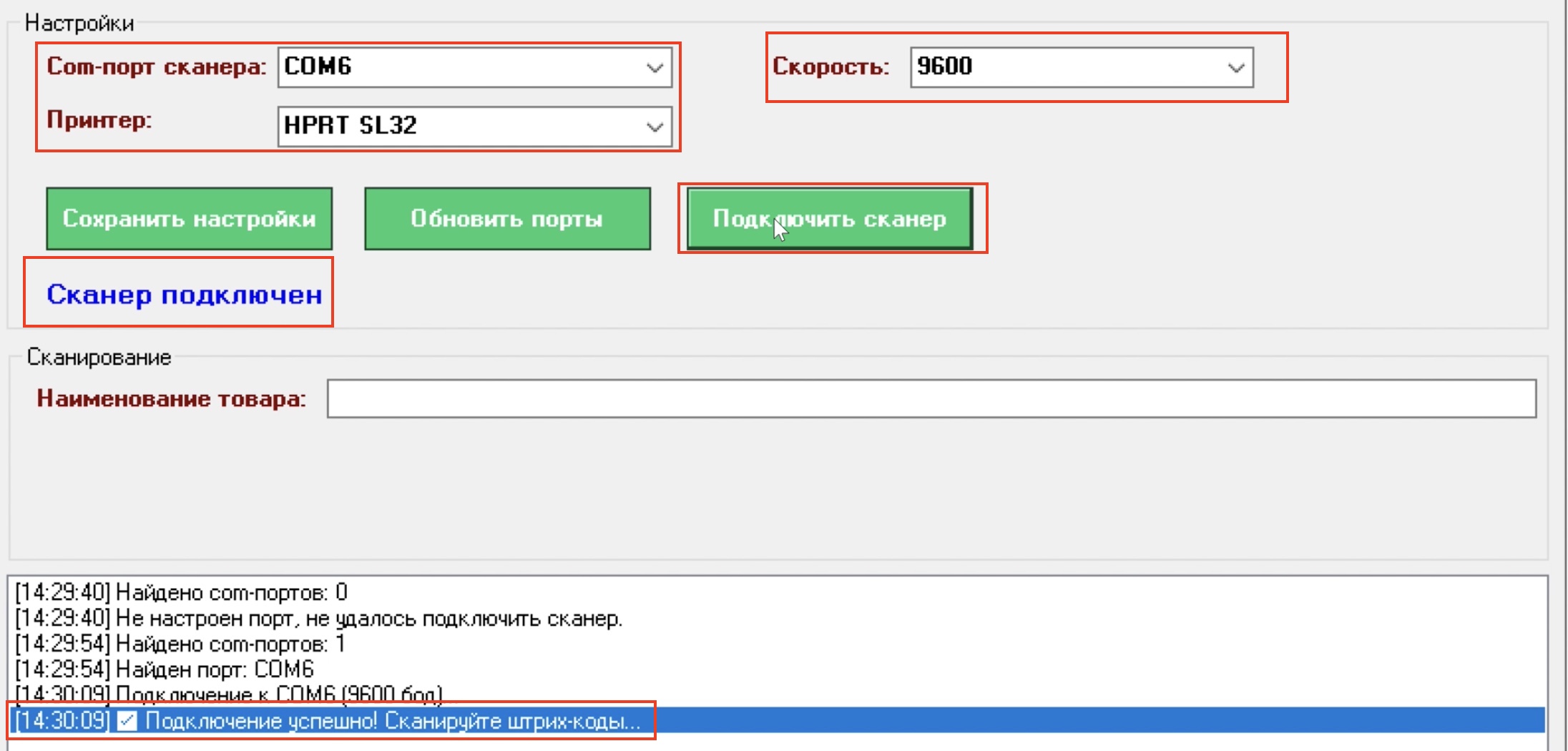
Task: Click the check mark icon in the success log line
Action: 127,721
